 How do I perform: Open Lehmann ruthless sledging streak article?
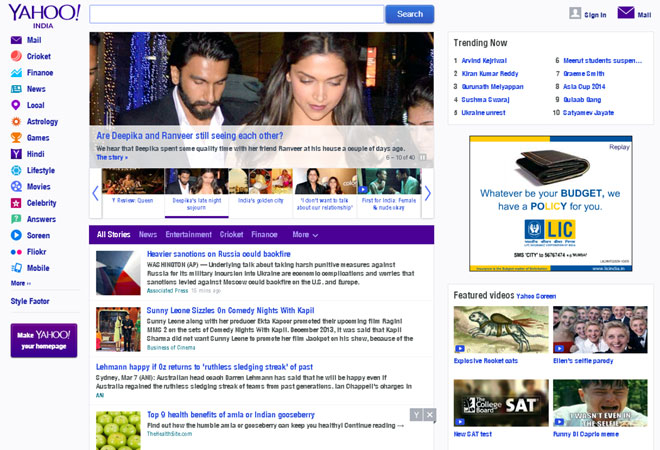204,367
